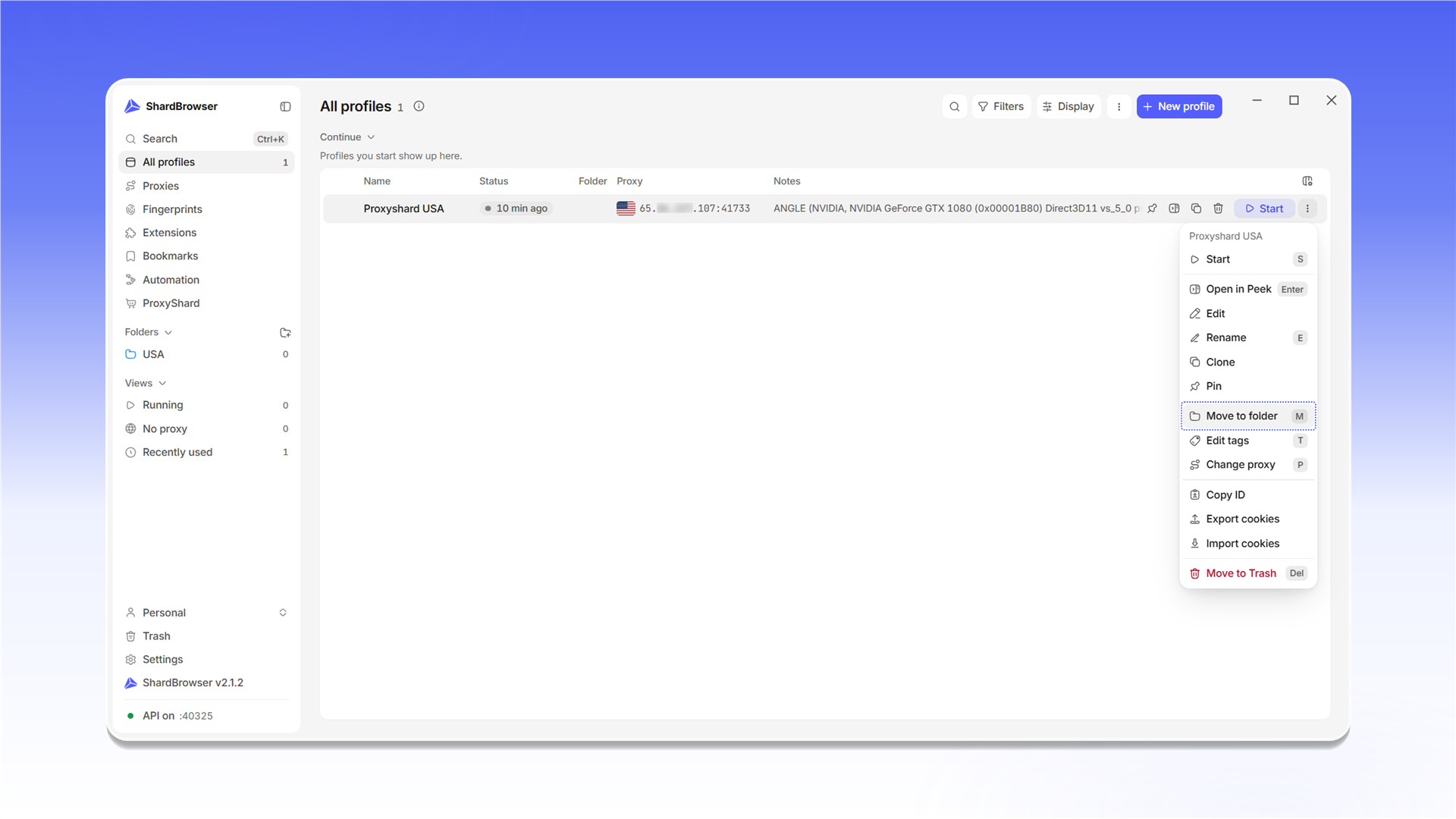Viewport: 1456px width, 819px height.
Task: Choose Move to Trash menu item
Action: pyautogui.click(x=1248, y=573)
